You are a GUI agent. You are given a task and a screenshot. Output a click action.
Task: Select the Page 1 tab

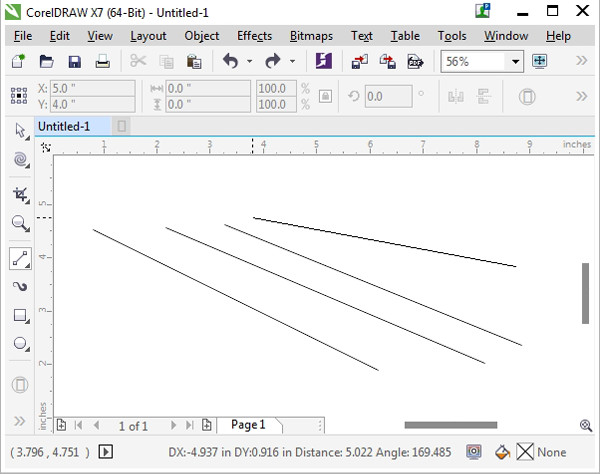(x=248, y=425)
